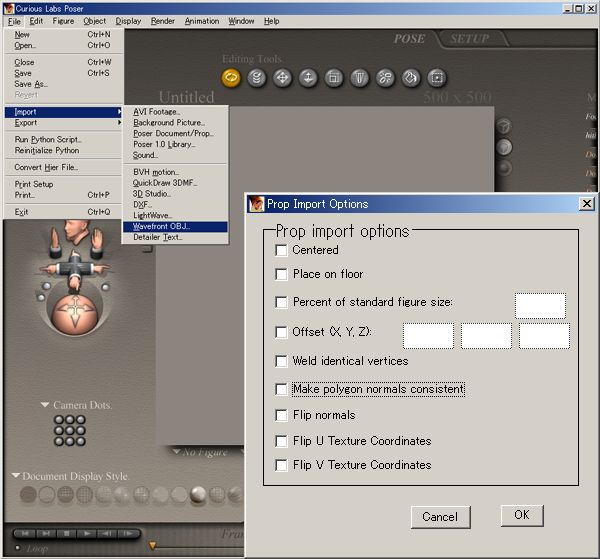Choose Wireframe display style sphere
This screenshot has height=559, width=600.
click(x=65, y=494)
